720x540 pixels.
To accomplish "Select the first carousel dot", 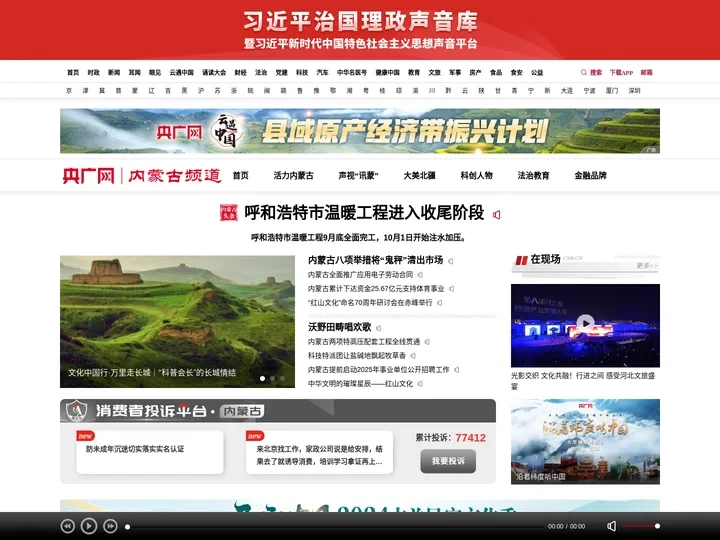I will pos(262,378).
